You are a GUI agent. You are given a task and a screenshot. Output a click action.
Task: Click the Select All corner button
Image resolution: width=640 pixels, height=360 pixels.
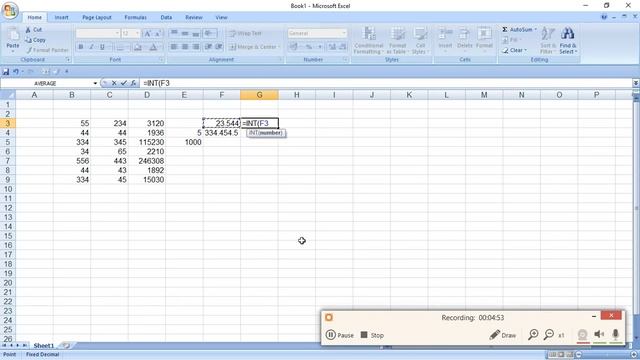click(8, 95)
